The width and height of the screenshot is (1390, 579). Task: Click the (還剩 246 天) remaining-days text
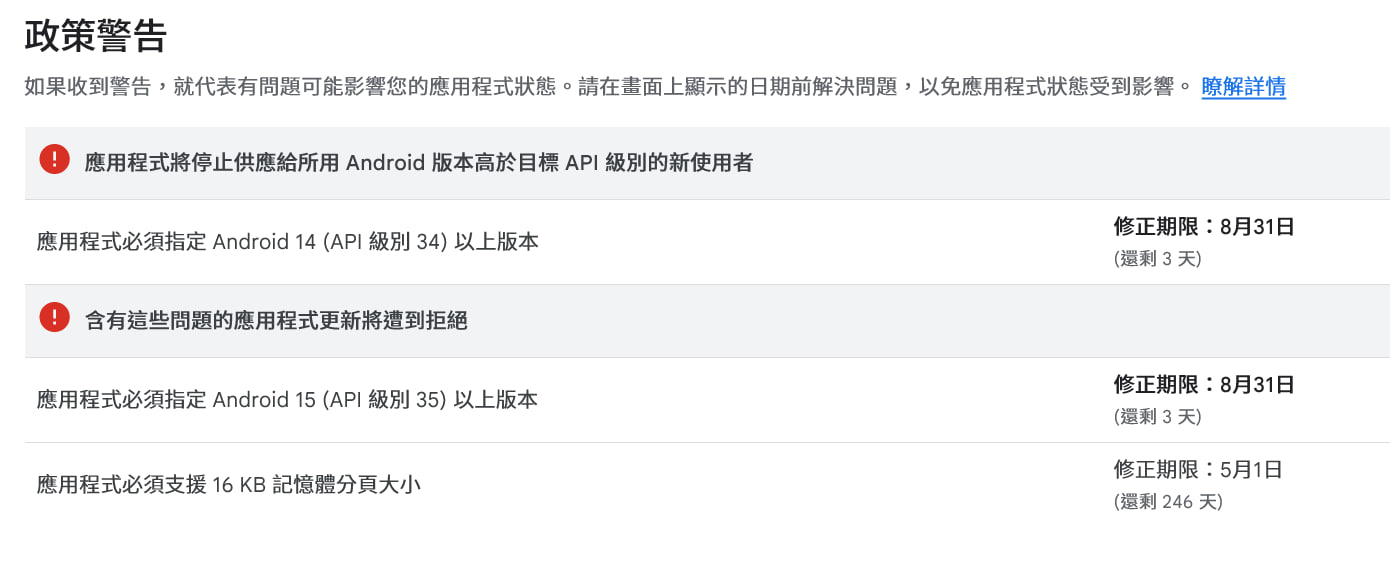point(1168,502)
